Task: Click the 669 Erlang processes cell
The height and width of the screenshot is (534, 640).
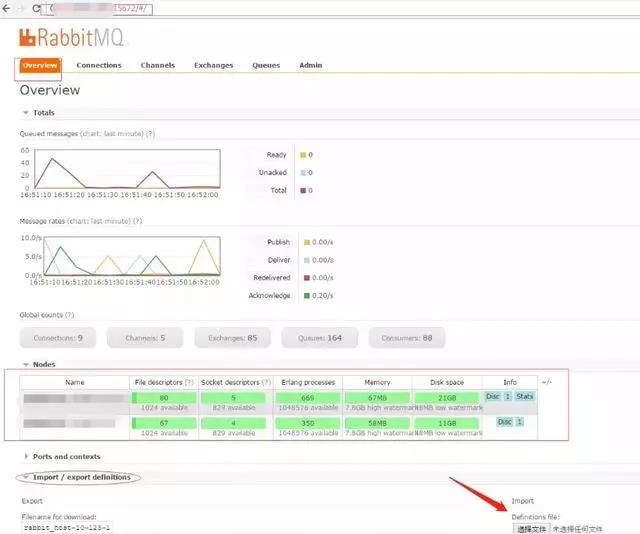Action: pyautogui.click(x=308, y=398)
